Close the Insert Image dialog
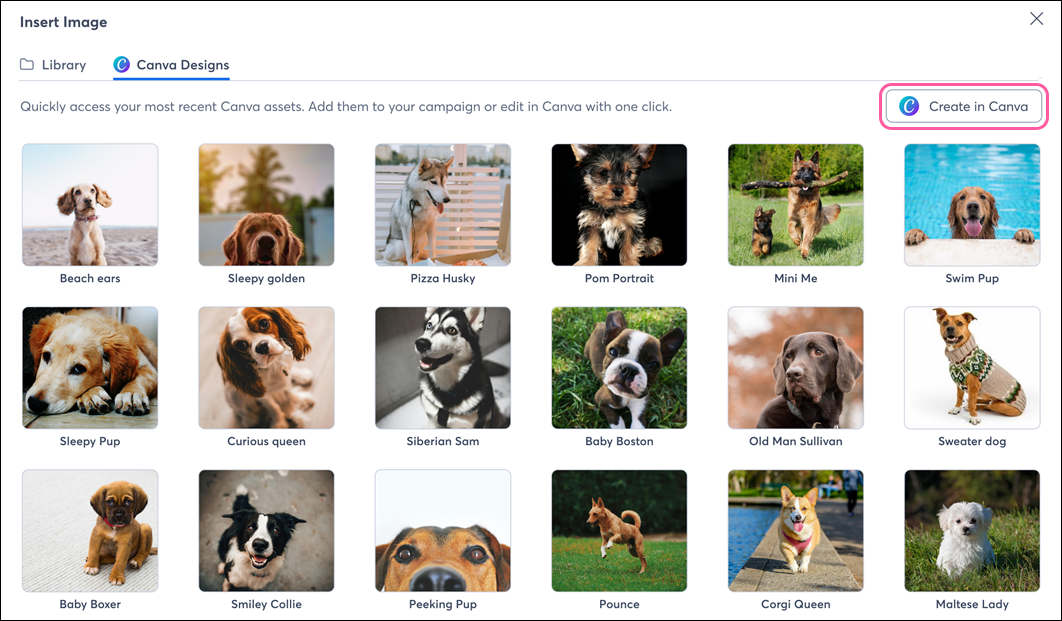1062x621 pixels. (x=1037, y=18)
